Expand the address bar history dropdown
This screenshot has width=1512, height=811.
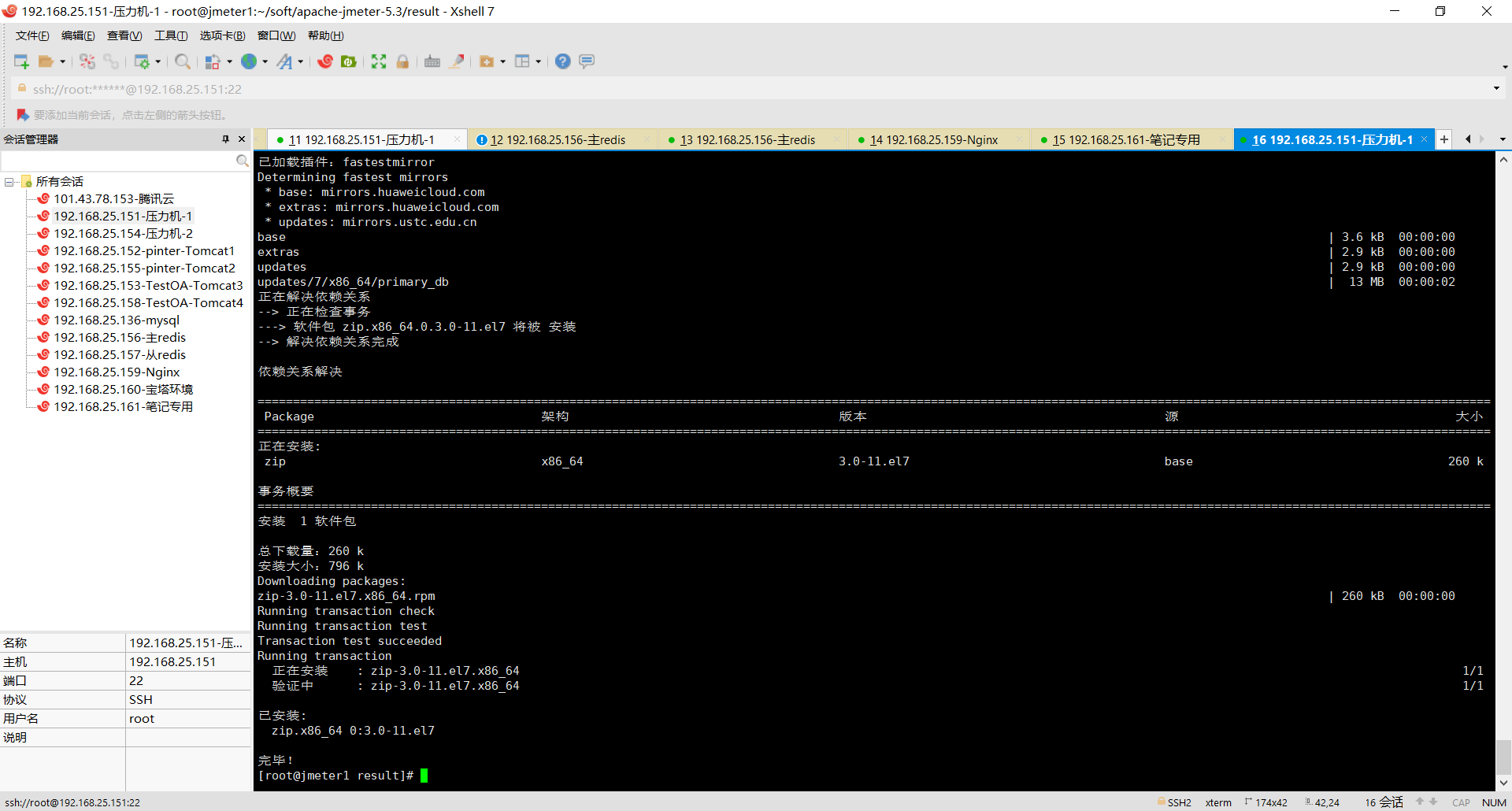pos(1496,88)
